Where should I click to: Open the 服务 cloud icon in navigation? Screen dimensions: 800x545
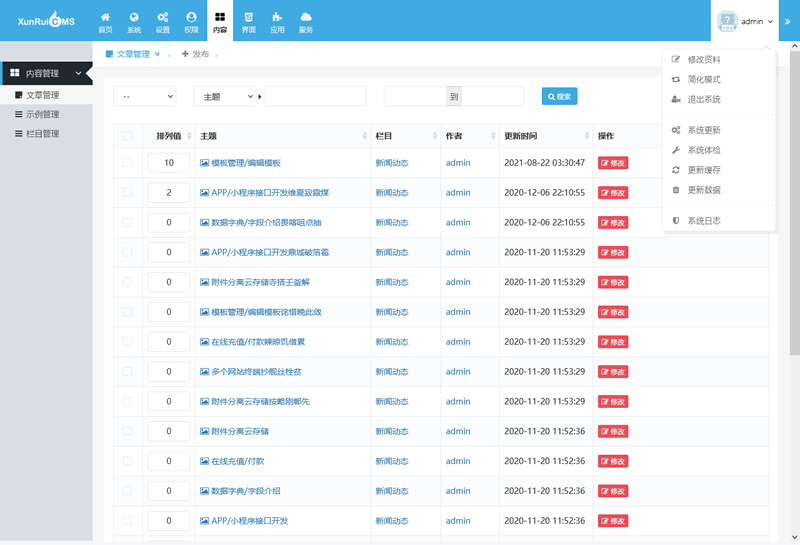(x=306, y=21)
